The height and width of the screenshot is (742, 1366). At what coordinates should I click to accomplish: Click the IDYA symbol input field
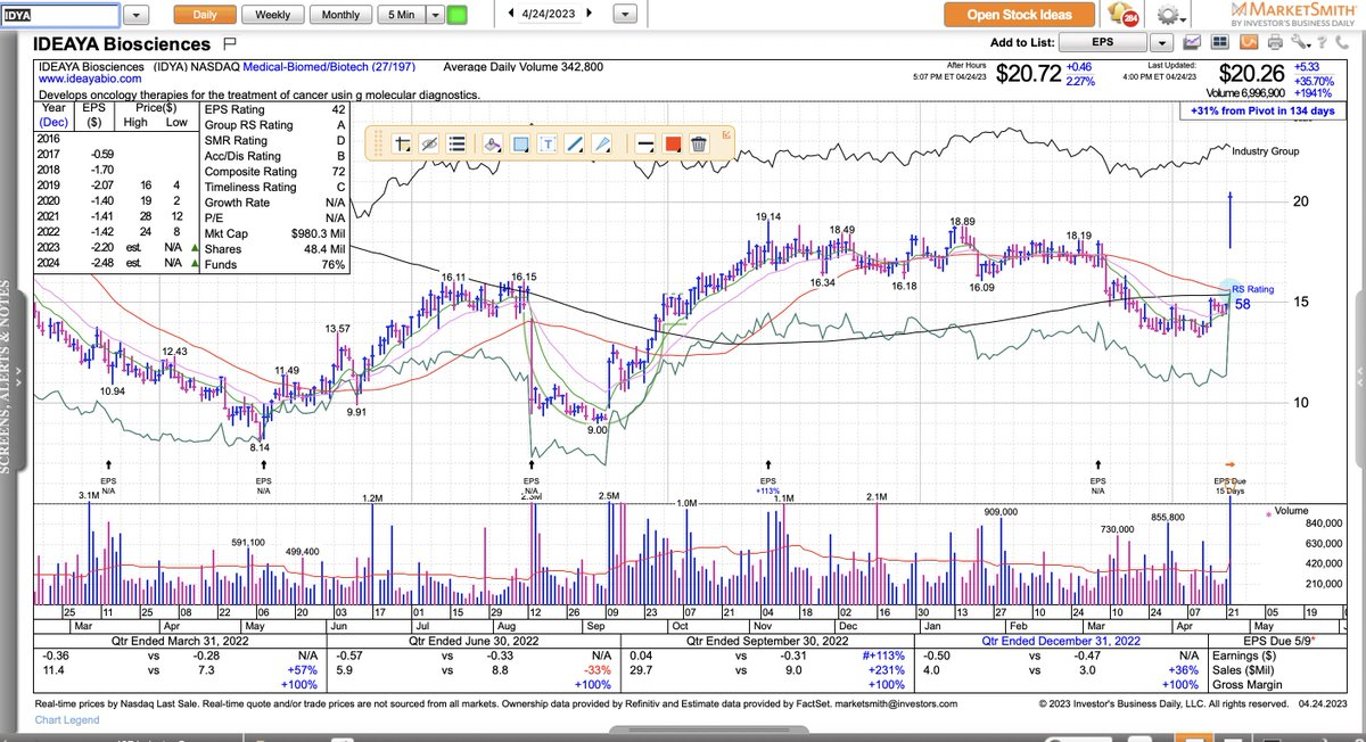60,15
